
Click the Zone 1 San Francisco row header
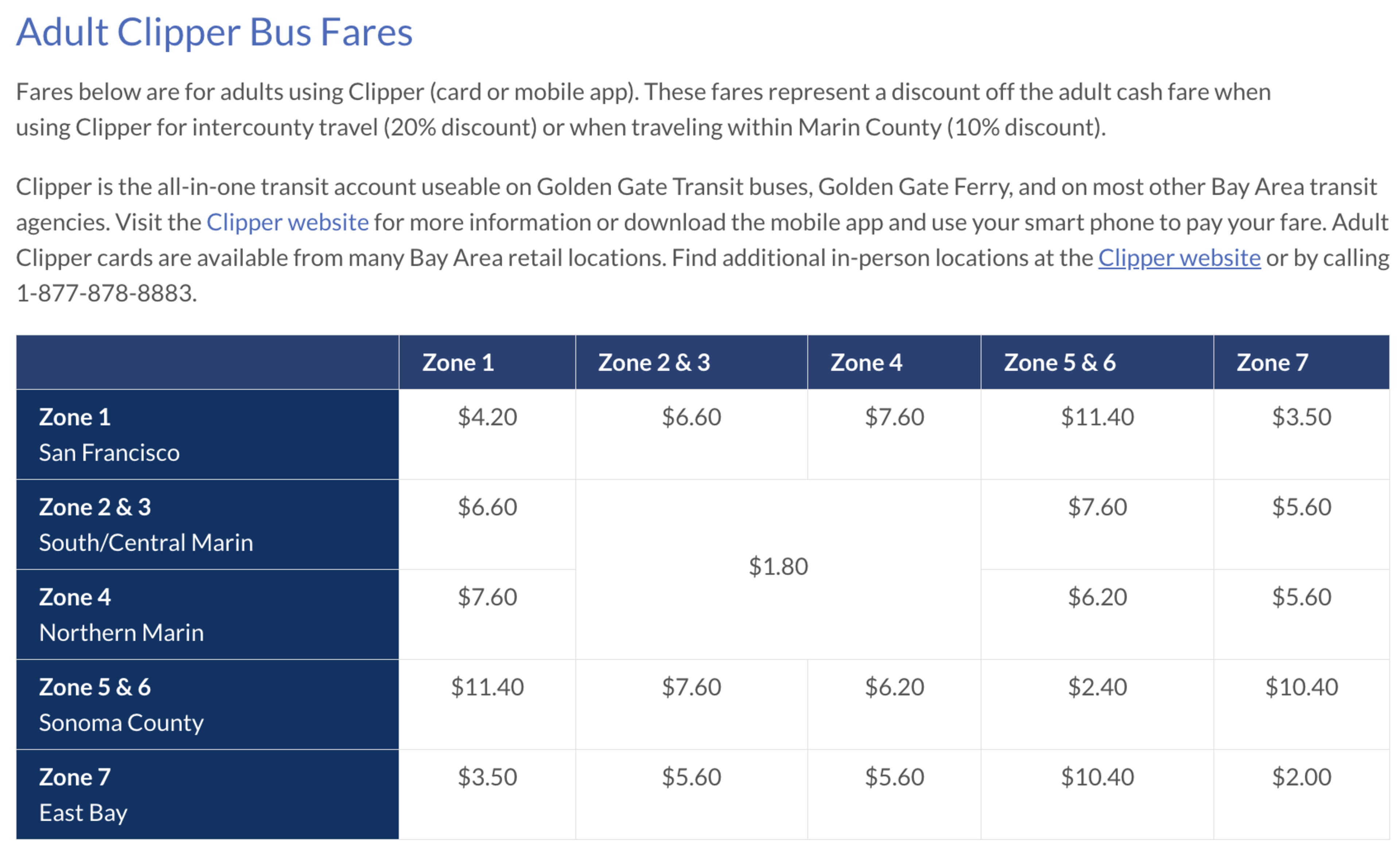(207, 435)
